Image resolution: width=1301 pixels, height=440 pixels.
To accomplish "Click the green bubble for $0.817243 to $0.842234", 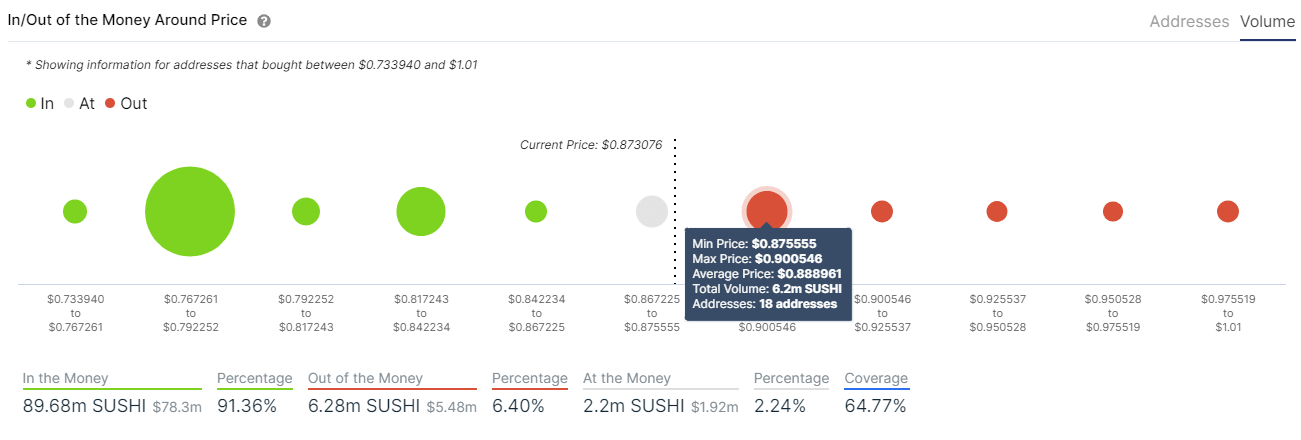I will (x=421, y=212).
